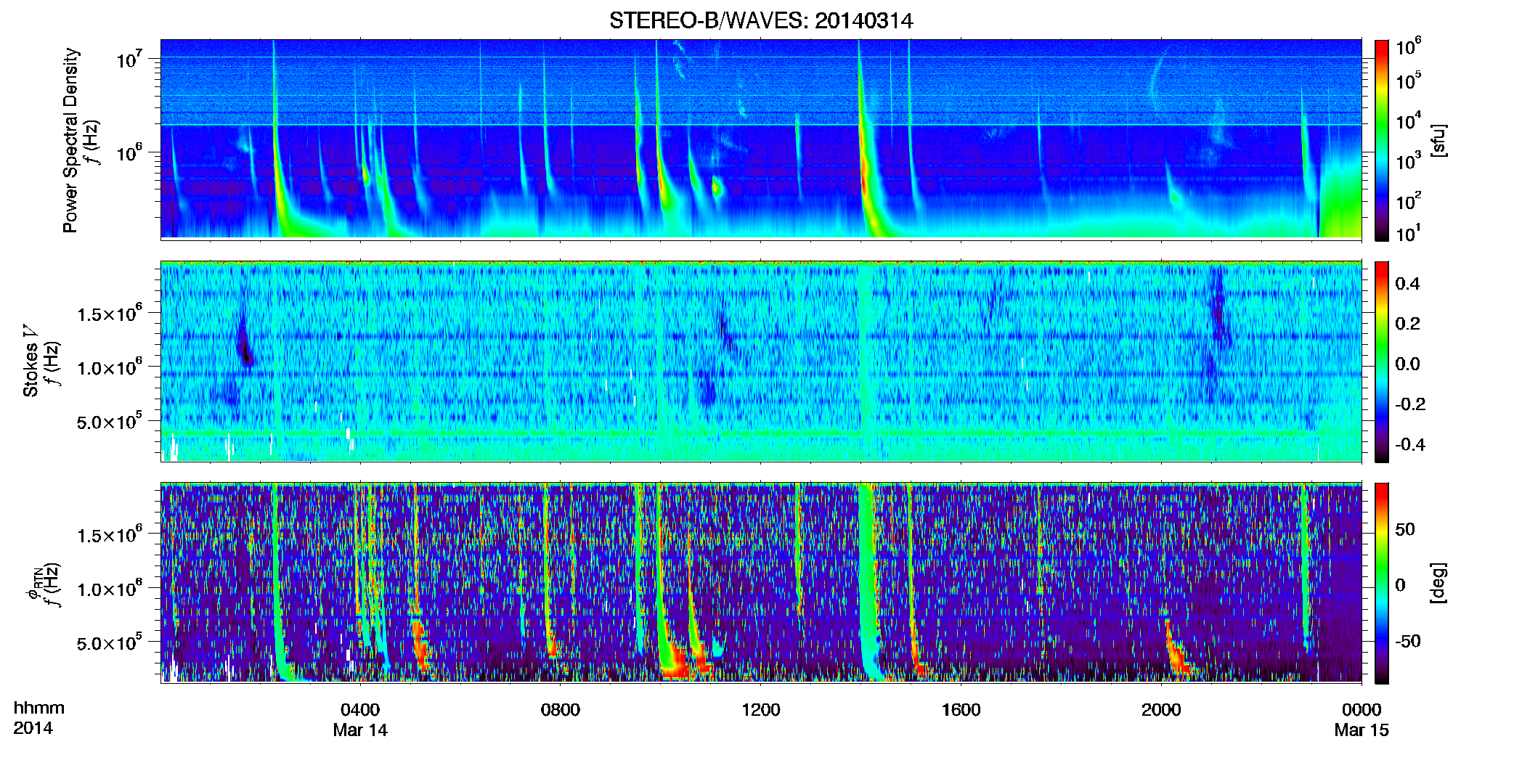This screenshot has width=1522, height=784.
Task: Click the 1600 time tick label
Action: (x=961, y=709)
